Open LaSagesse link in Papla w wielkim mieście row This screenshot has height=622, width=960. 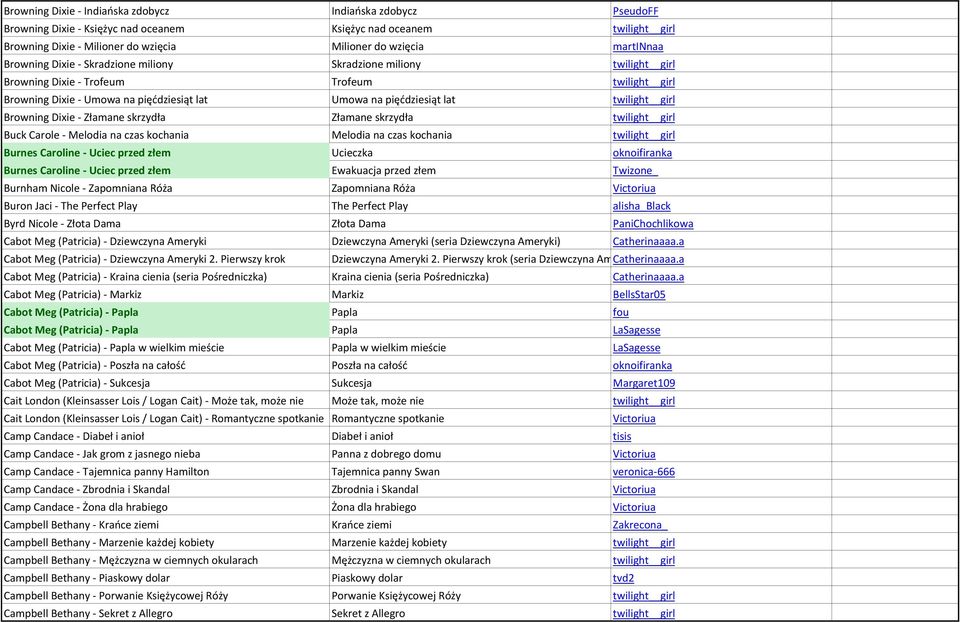coord(636,348)
